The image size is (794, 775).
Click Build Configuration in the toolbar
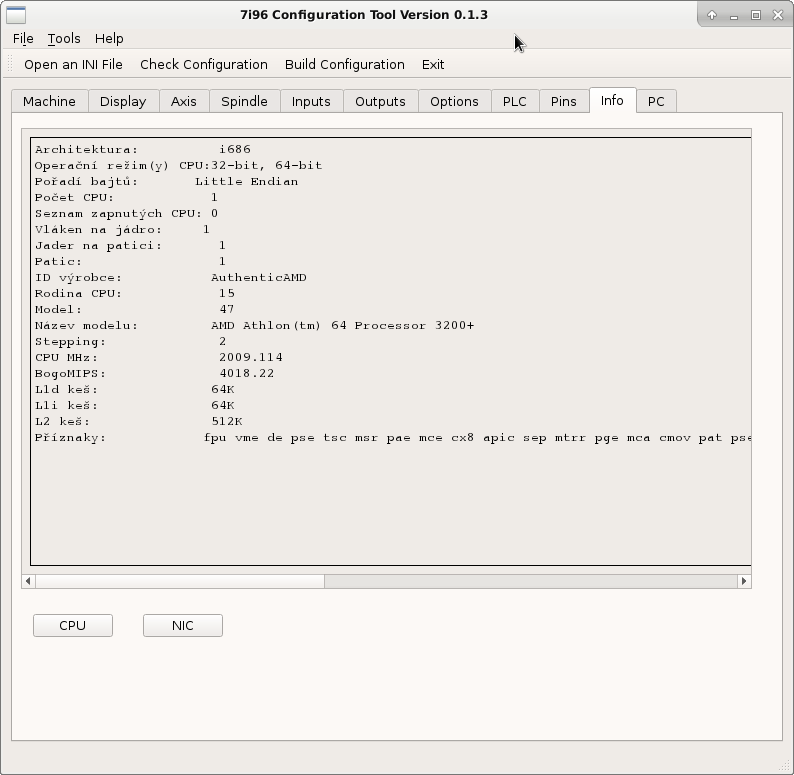pyautogui.click(x=345, y=64)
